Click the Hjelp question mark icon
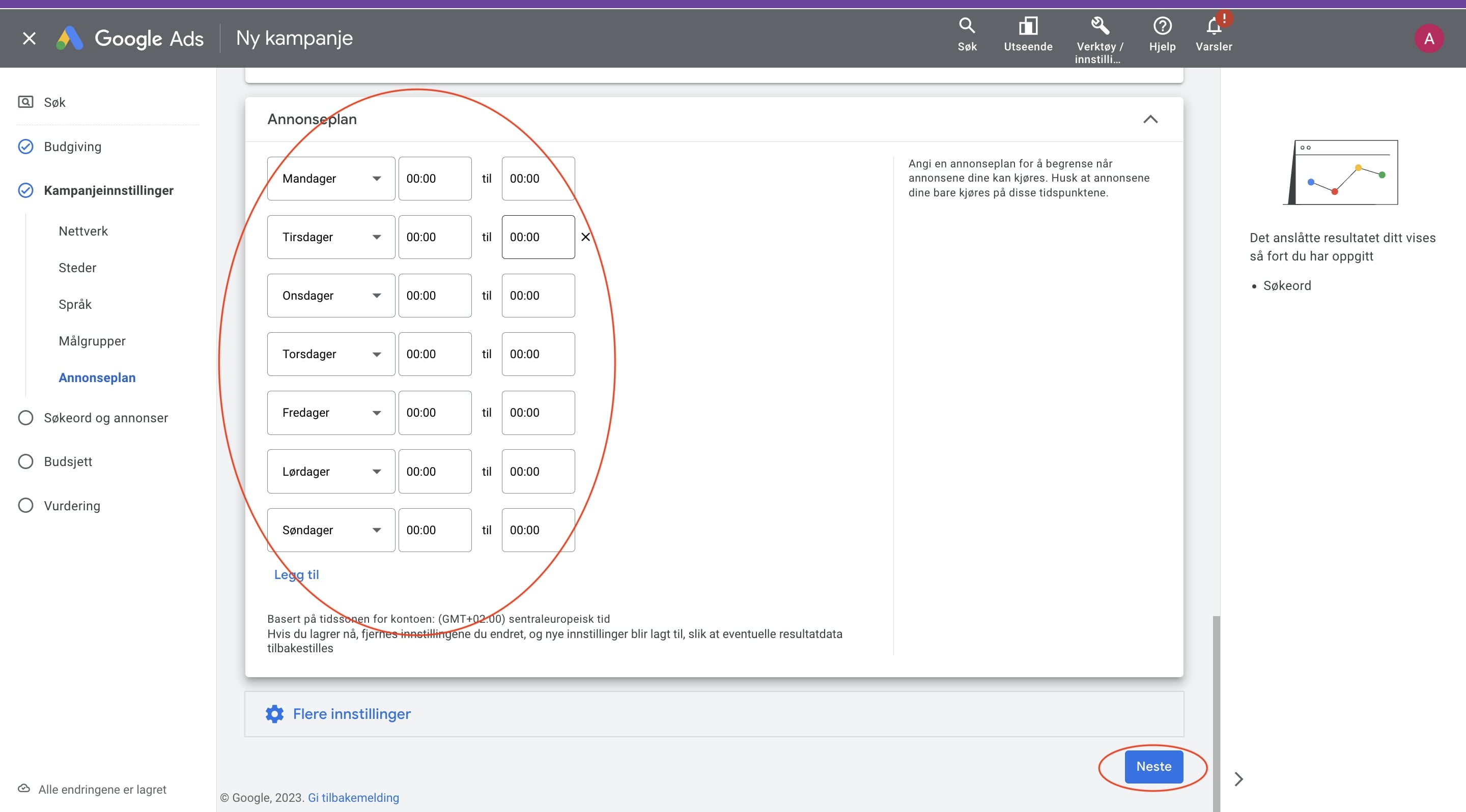Screen dimensions: 1466x812 1162,26
